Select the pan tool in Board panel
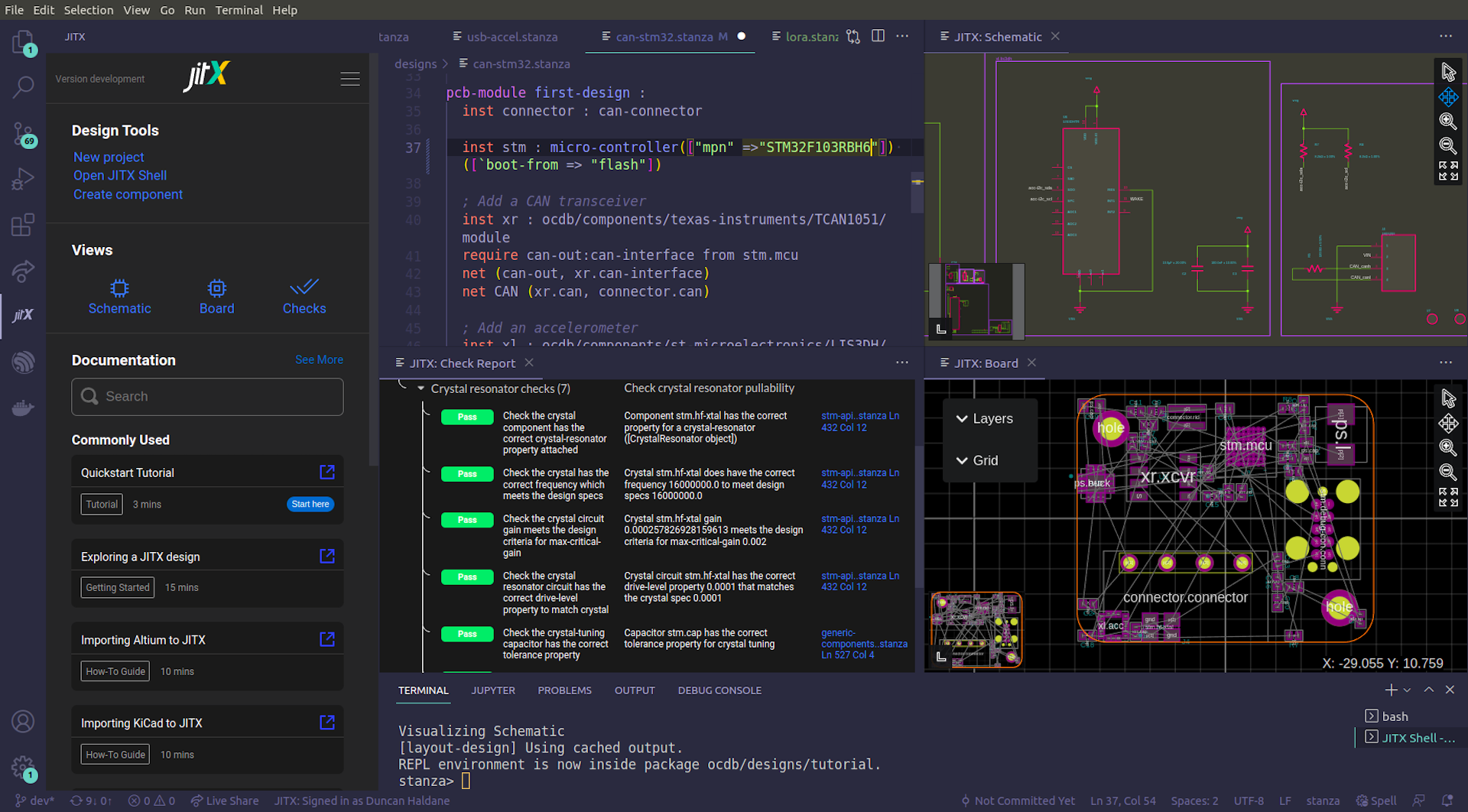 (x=1448, y=424)
